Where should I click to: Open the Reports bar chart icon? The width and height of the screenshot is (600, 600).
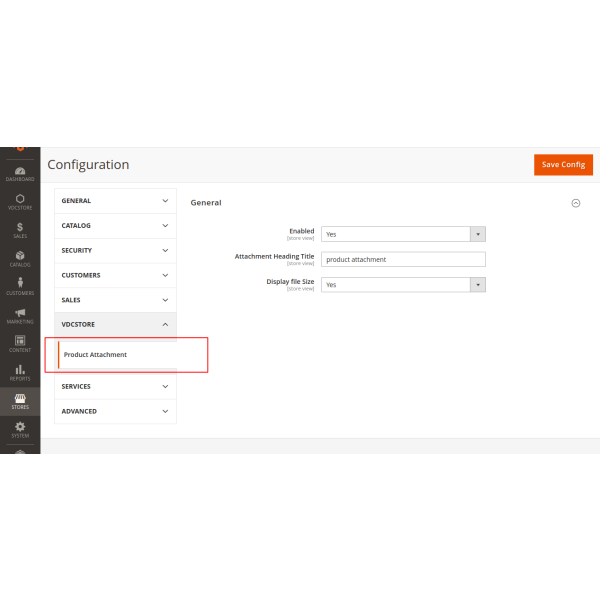point(20,371)
